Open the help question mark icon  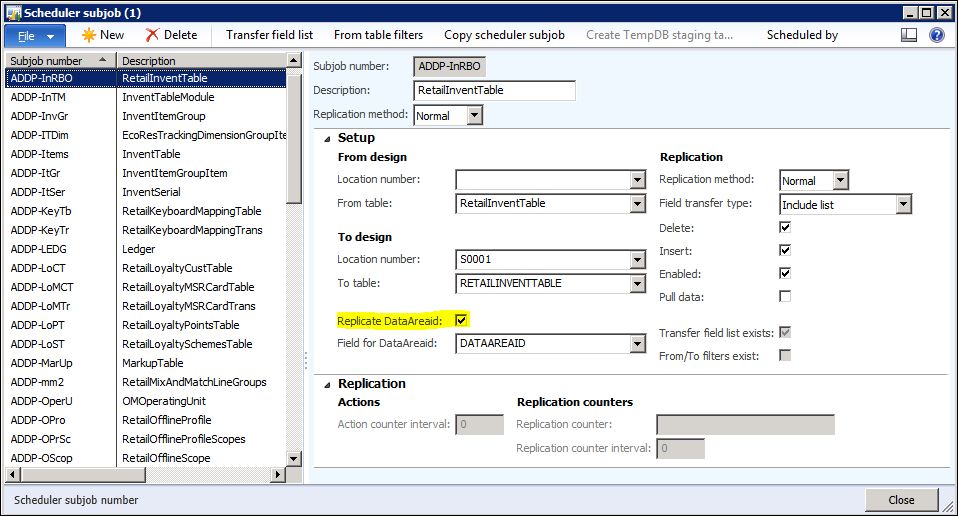(x=937, y=35)
